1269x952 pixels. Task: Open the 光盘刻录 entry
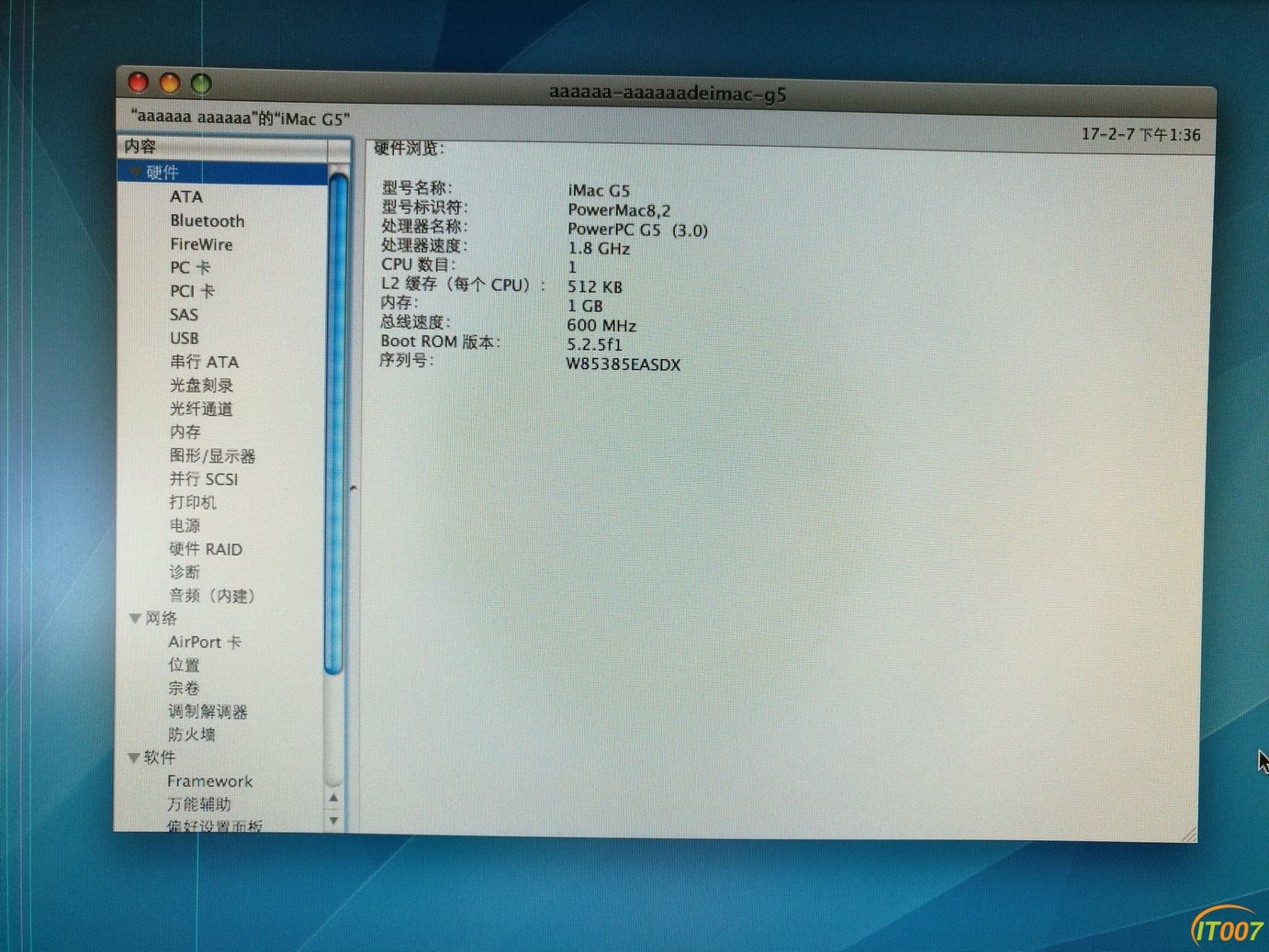click(x=201, y=385)
